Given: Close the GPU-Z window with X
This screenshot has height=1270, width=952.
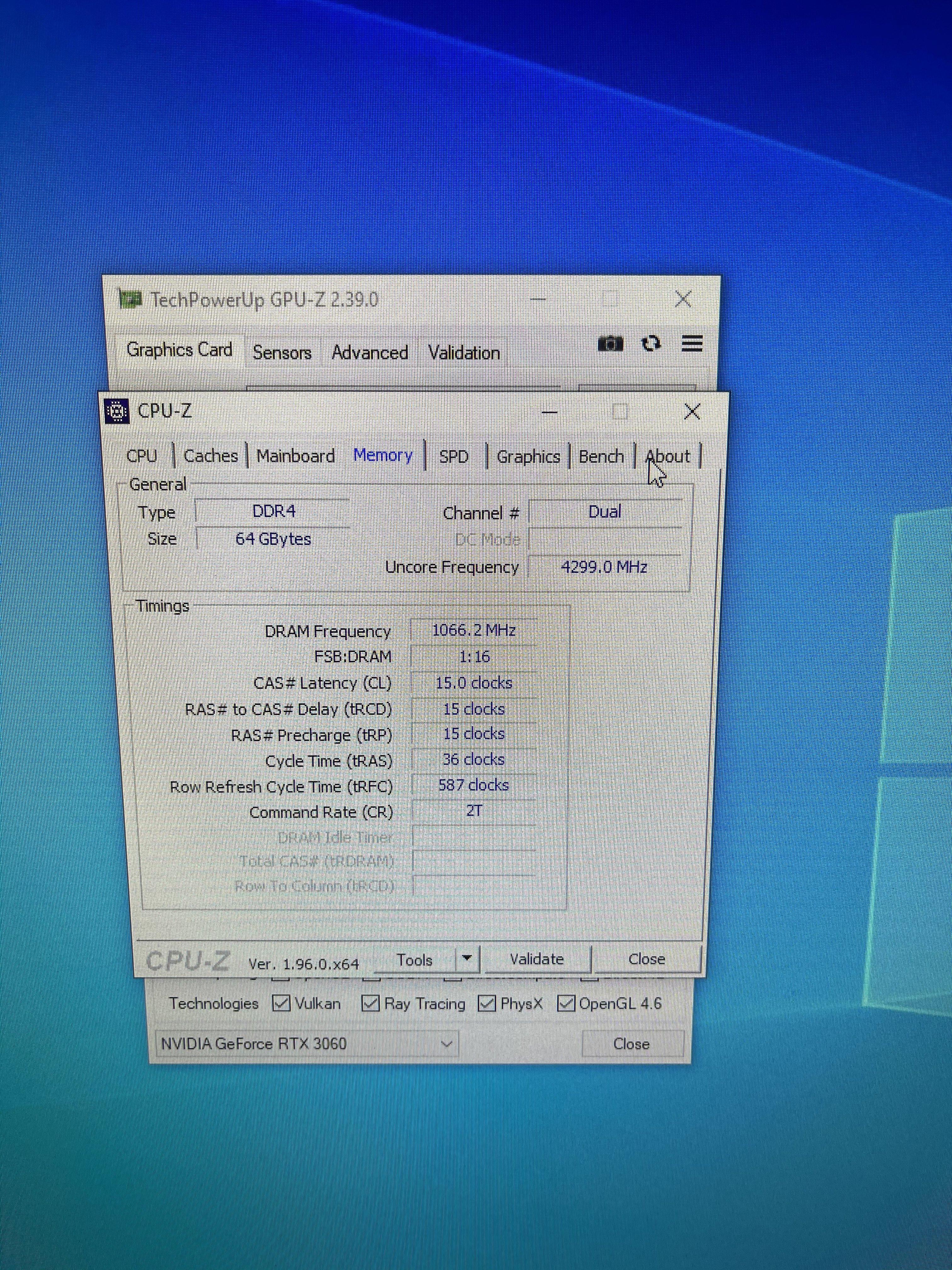Looking at the screenshot, I should 683,299.
